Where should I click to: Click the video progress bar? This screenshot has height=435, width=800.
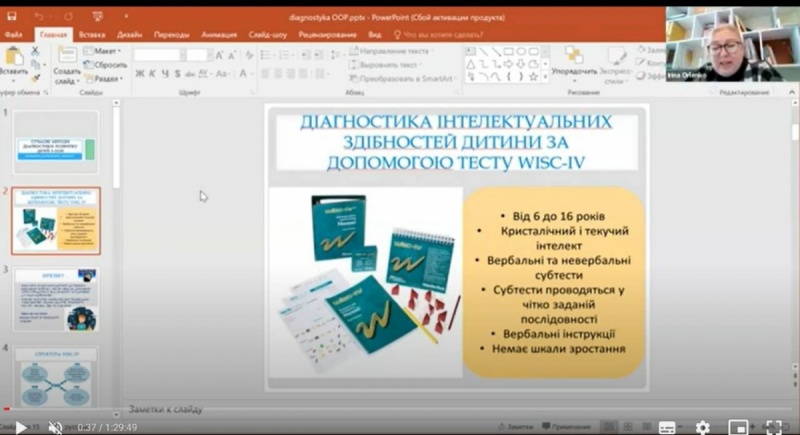pyautogui.click(x=400, y=417)
